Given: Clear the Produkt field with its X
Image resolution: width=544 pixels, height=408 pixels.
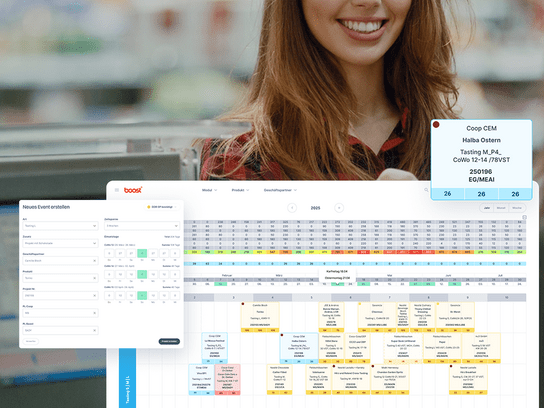Looking at the screenshot, I should pyautogui.click(x=94, y=278).
